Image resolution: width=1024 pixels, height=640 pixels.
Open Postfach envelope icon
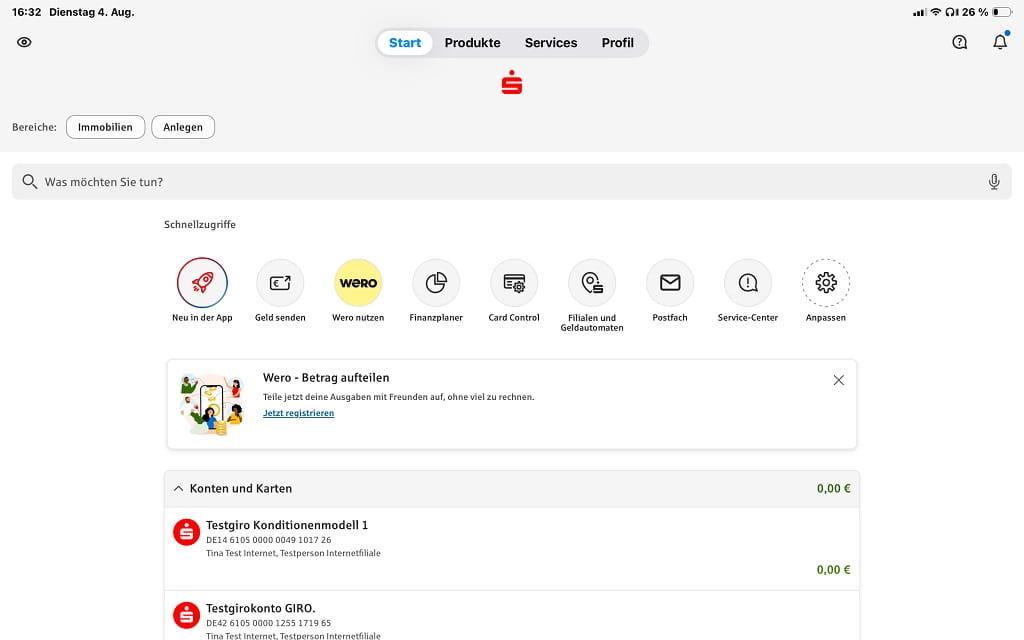click(670, 283)
